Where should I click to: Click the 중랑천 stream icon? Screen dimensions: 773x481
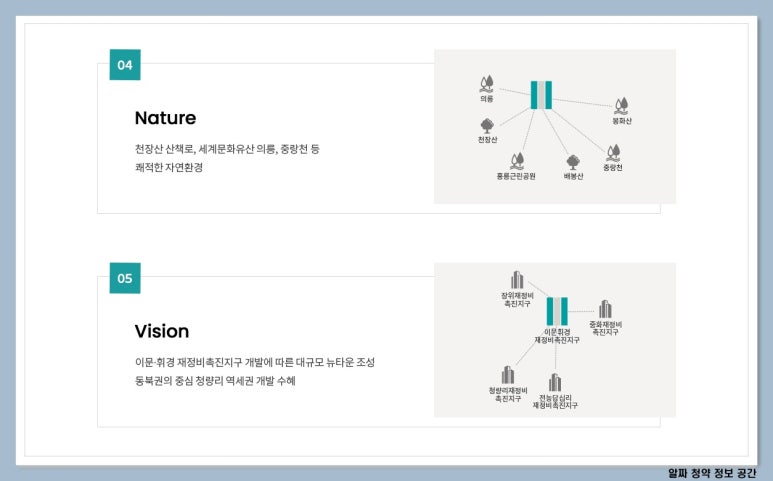(x=613, y=153)
